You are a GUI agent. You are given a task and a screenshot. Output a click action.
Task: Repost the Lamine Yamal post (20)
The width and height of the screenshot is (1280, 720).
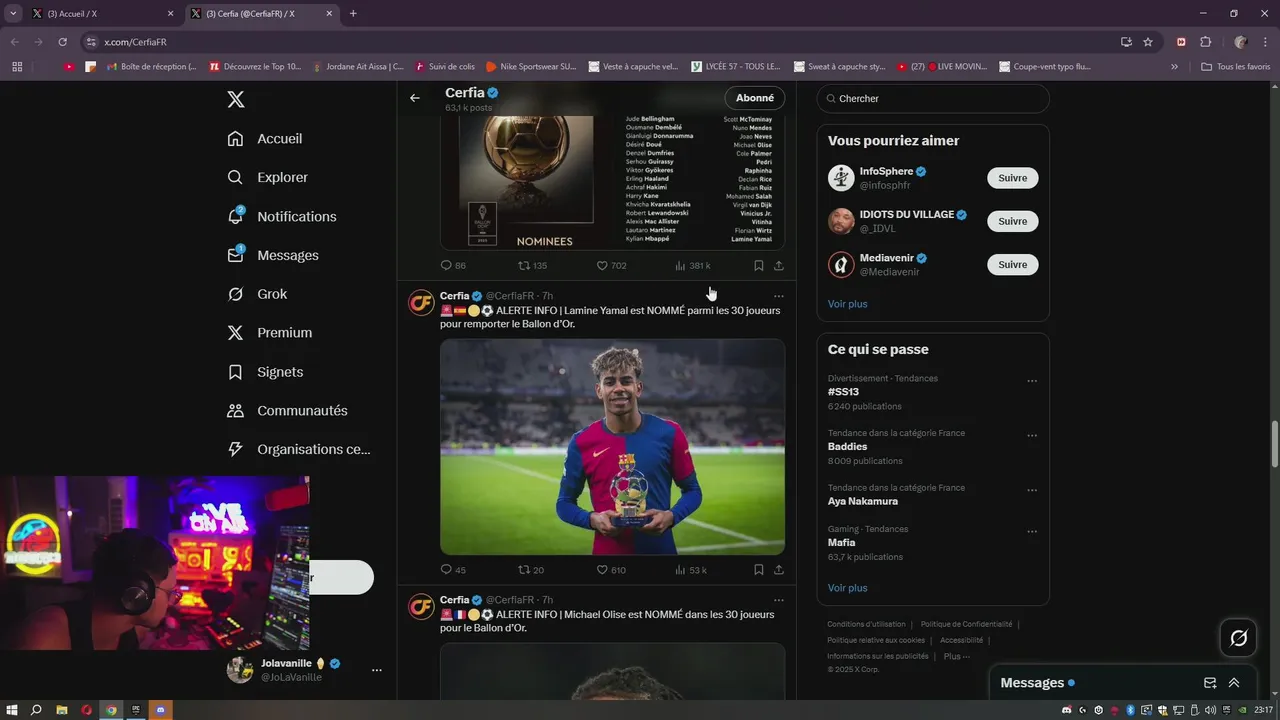531,570
